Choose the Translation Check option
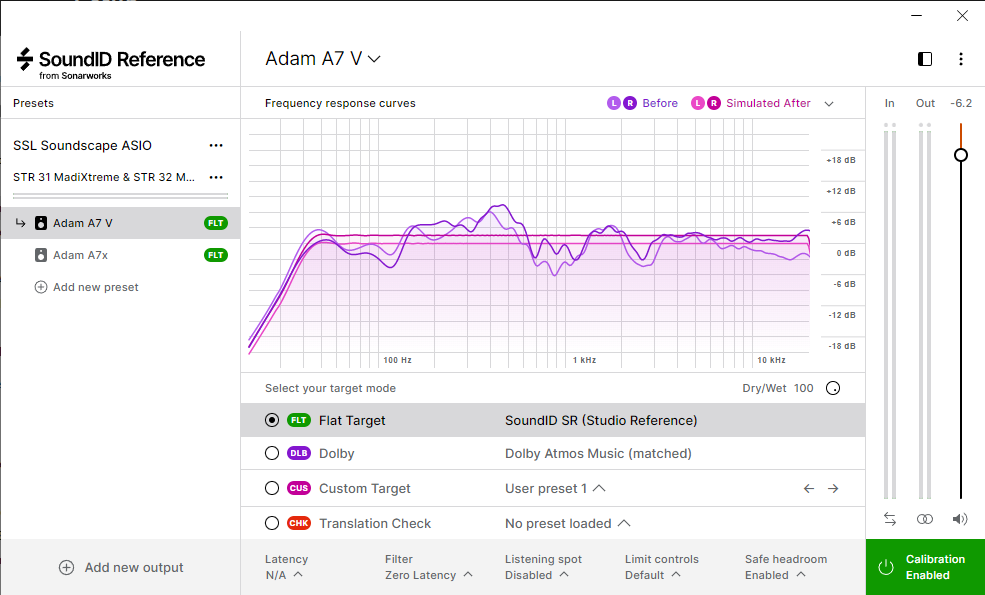Image resolution: width=985 pixels, height=595 pixels. [271, 522]
